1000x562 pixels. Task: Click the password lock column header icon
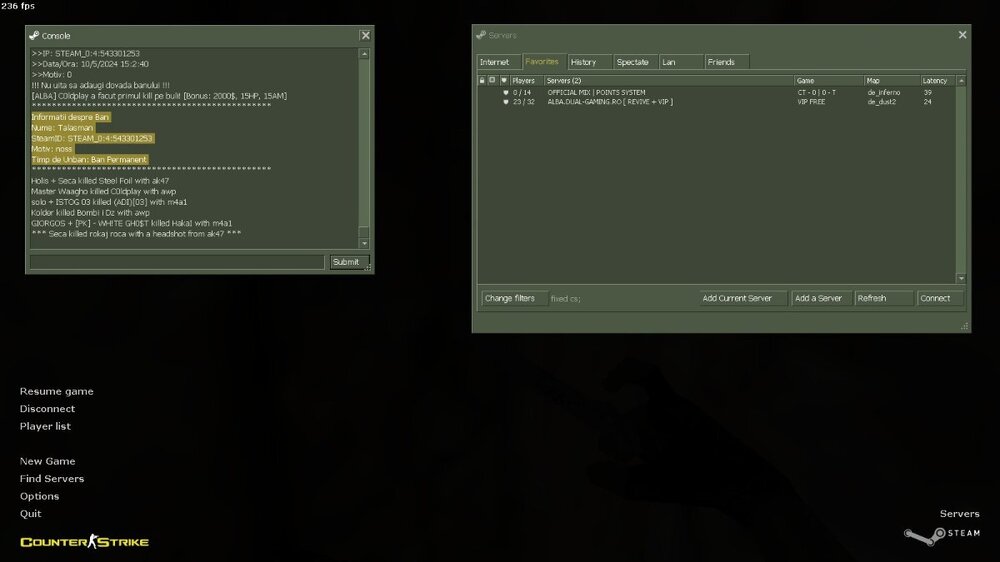(482, 80)
